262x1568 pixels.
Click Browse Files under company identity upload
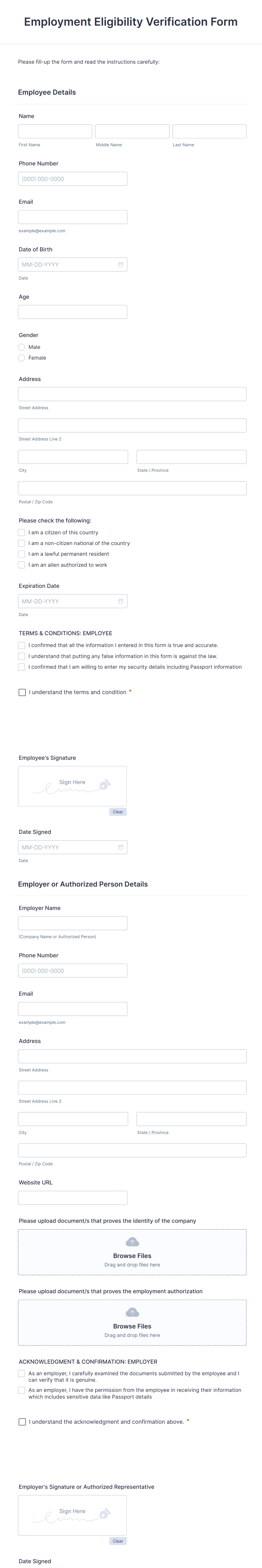point(132,1255)
